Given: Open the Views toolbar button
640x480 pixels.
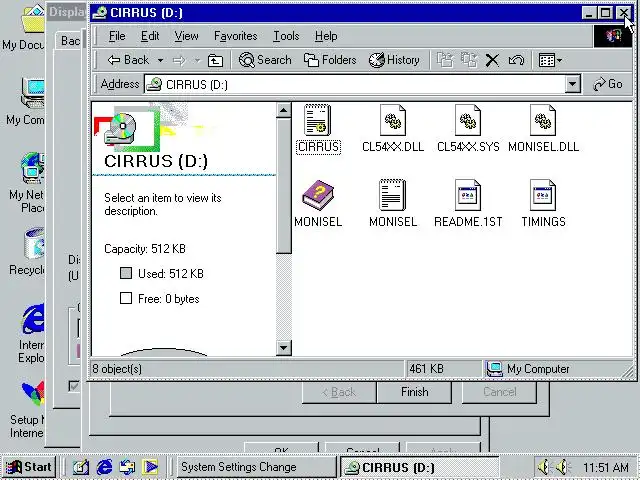Looking at the screenshot, I should [550, 61].
